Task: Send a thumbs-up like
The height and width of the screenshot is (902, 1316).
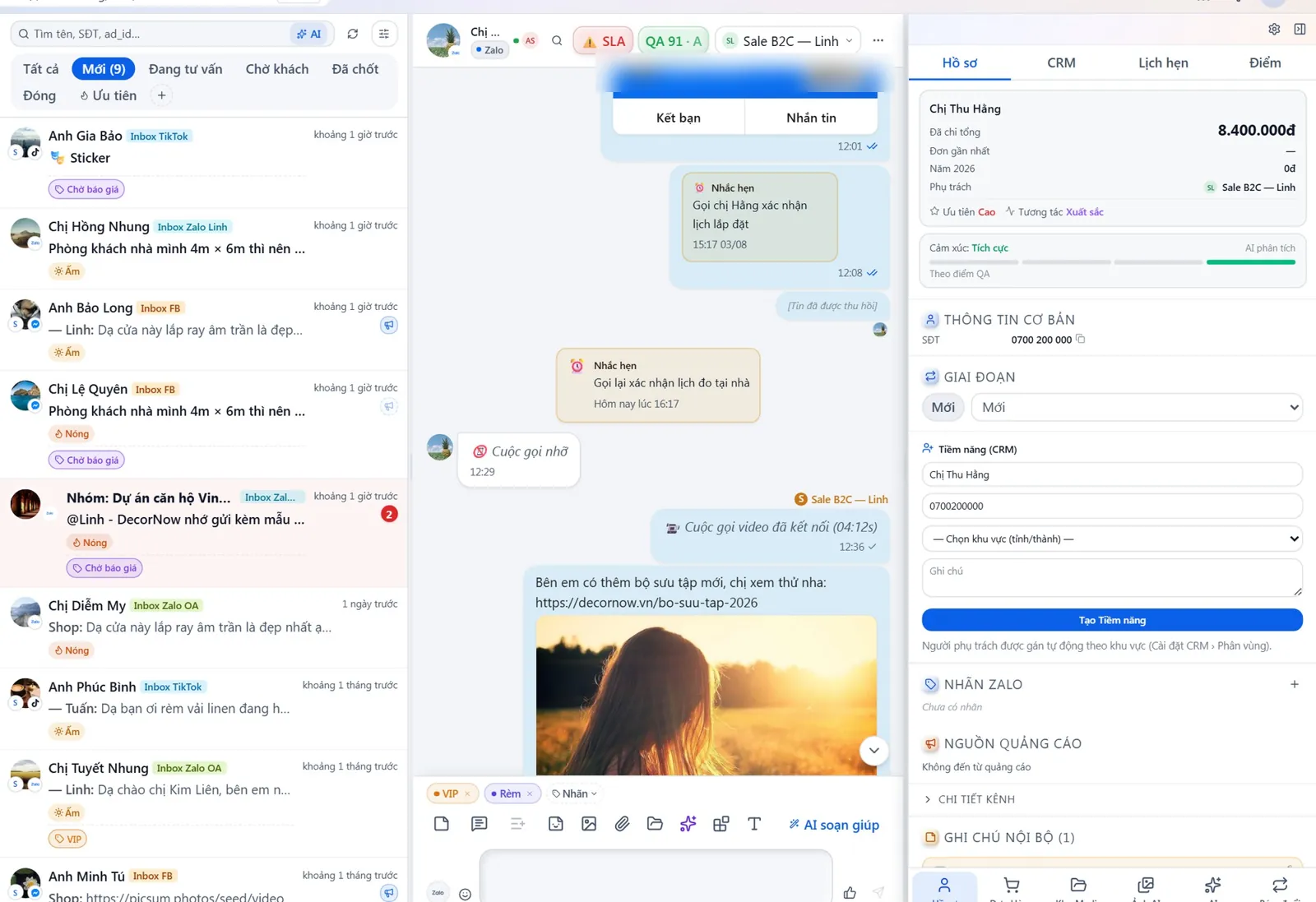Action: [850, 892]
